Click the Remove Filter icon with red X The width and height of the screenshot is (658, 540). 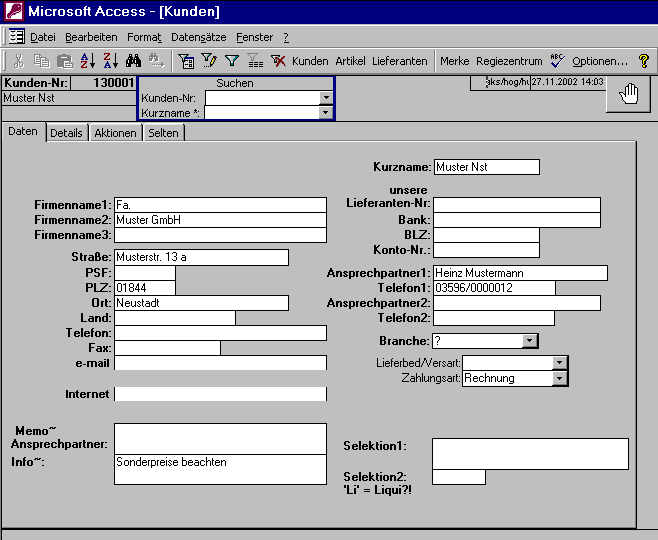pyautogui.click(x=278, y=61)
